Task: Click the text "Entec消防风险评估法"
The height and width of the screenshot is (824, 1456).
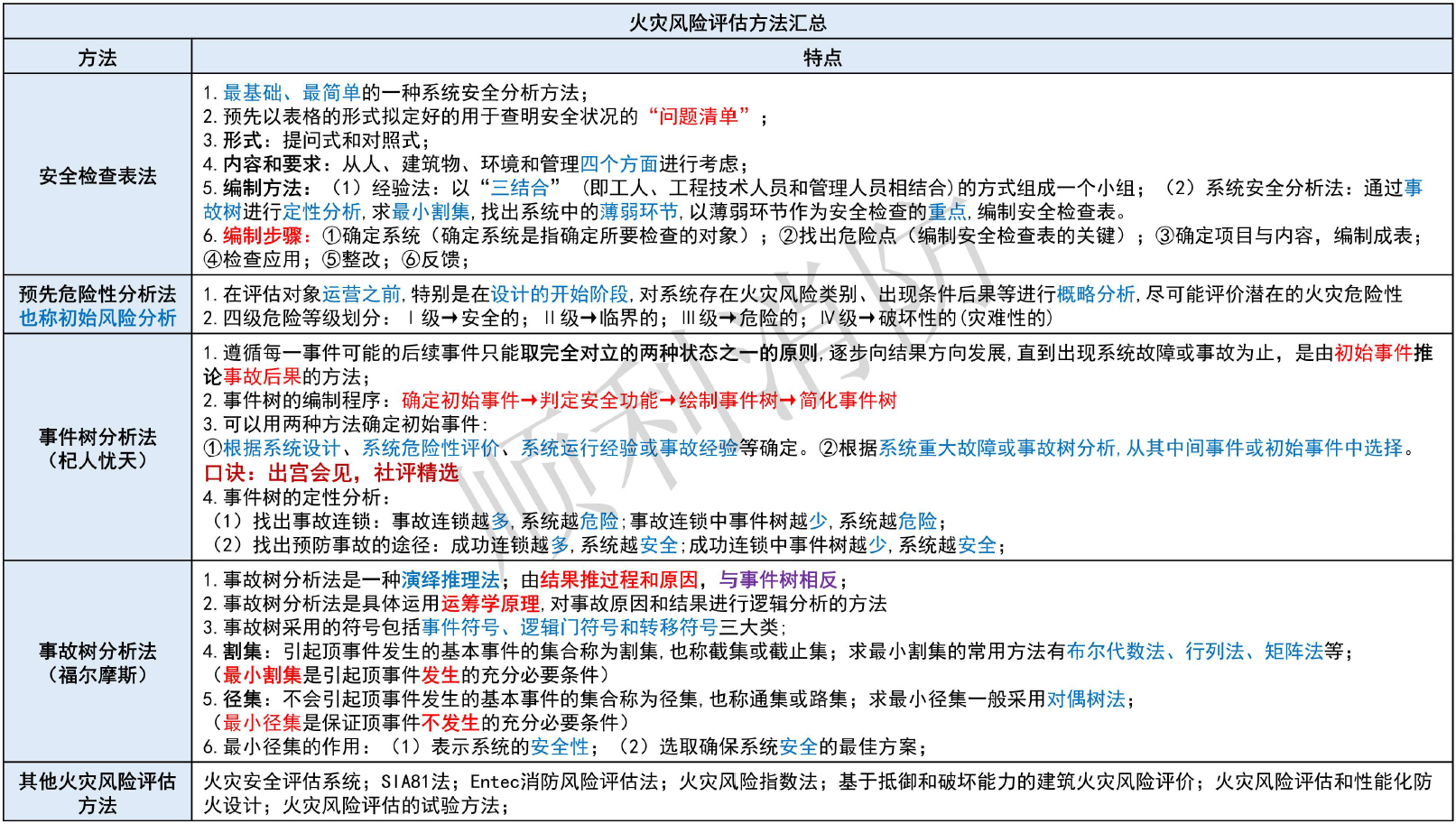Action: tap(564, 782)
